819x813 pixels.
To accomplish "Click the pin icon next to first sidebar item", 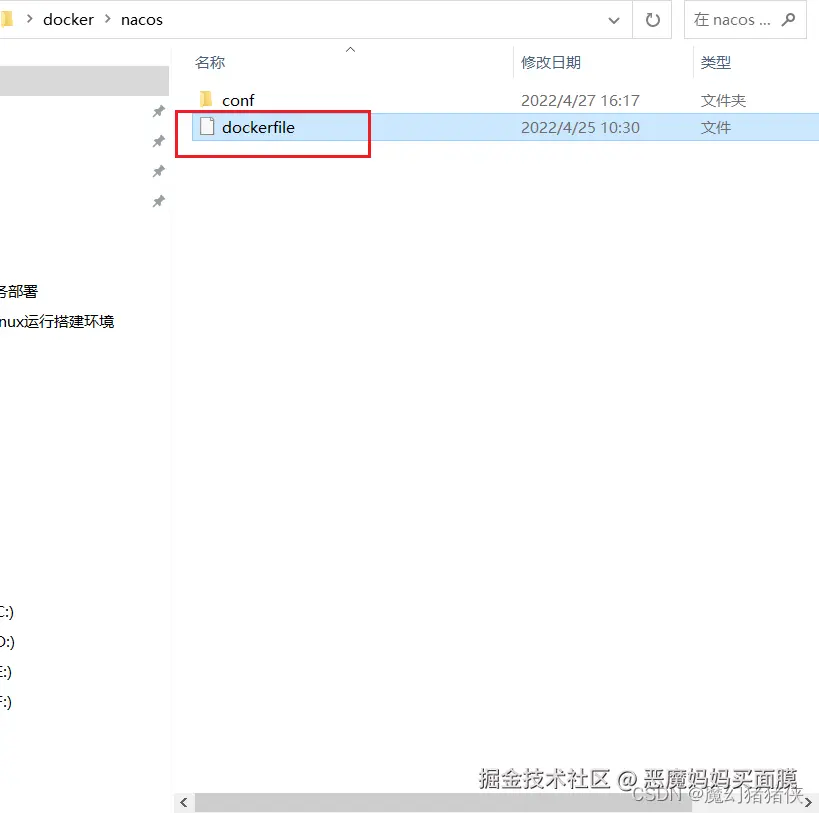I will (158, 111).
